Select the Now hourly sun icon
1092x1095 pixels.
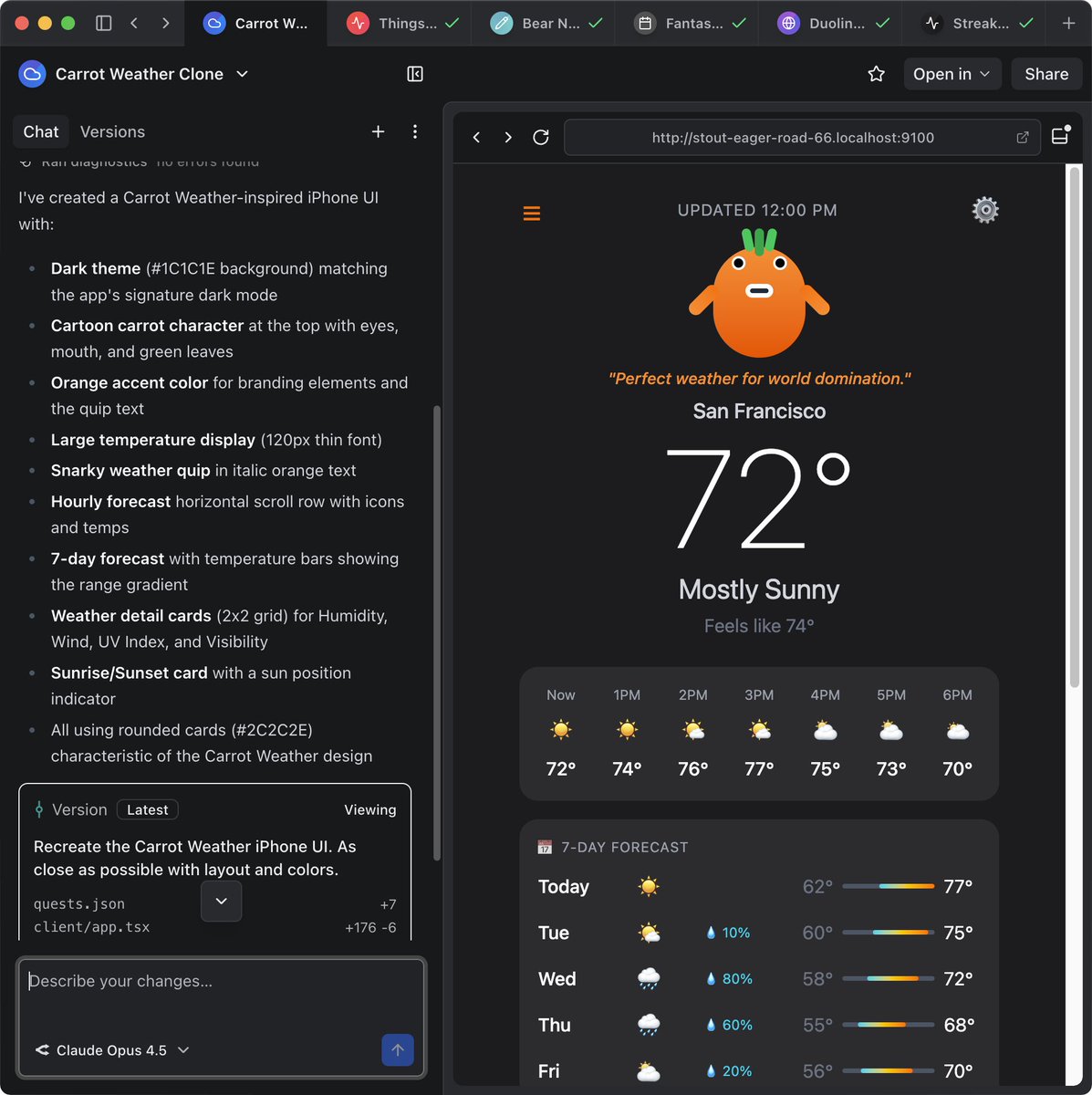click(561, 730)
